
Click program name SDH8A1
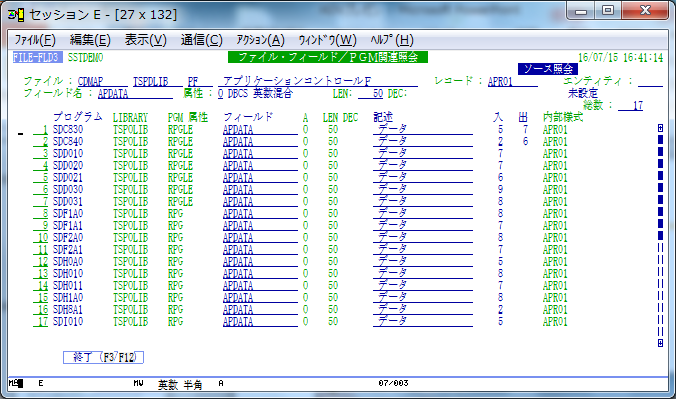point(68,309)
